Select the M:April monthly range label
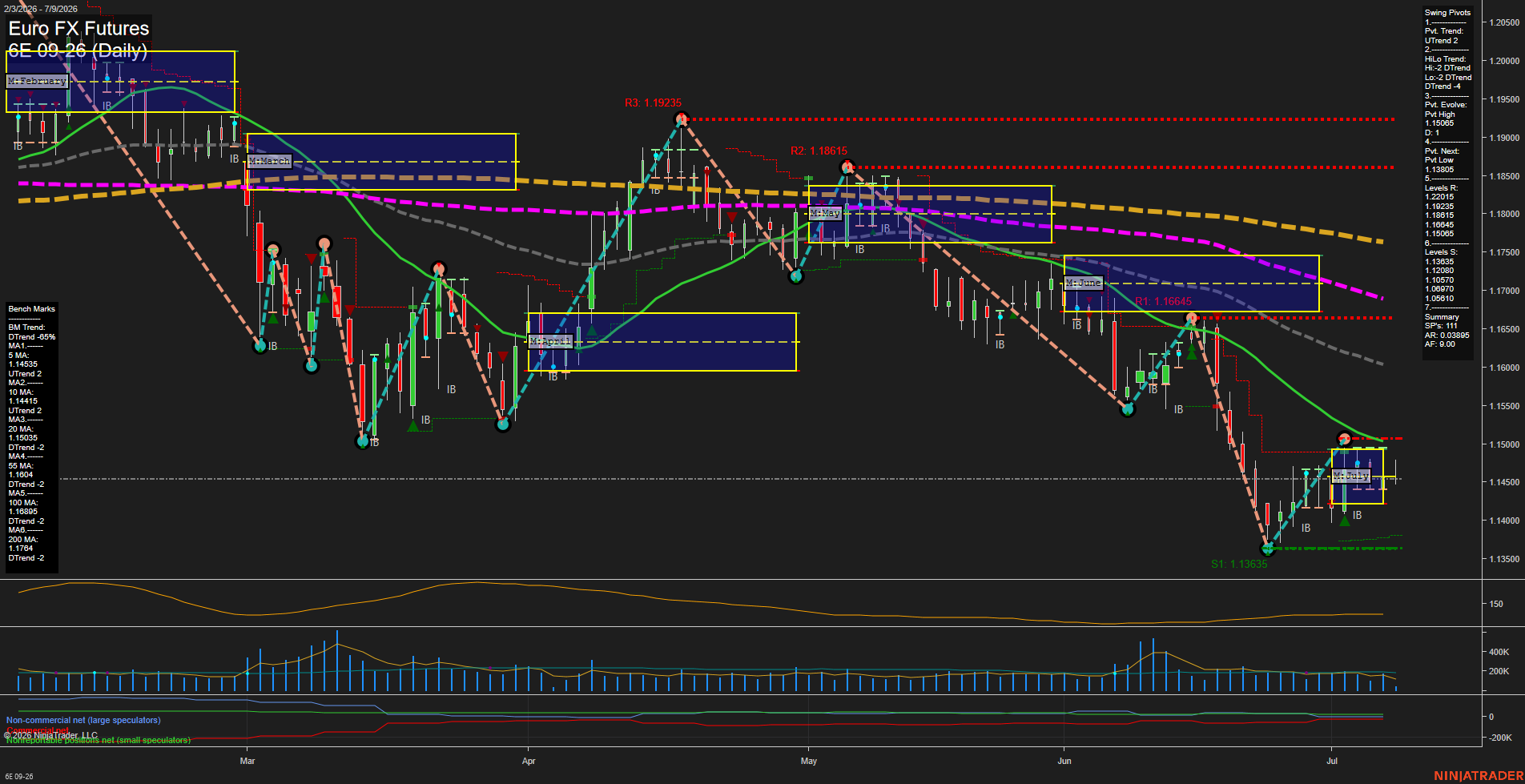Image resolution: width=1525 pixels, height=784 pixels. pos(550,341)
